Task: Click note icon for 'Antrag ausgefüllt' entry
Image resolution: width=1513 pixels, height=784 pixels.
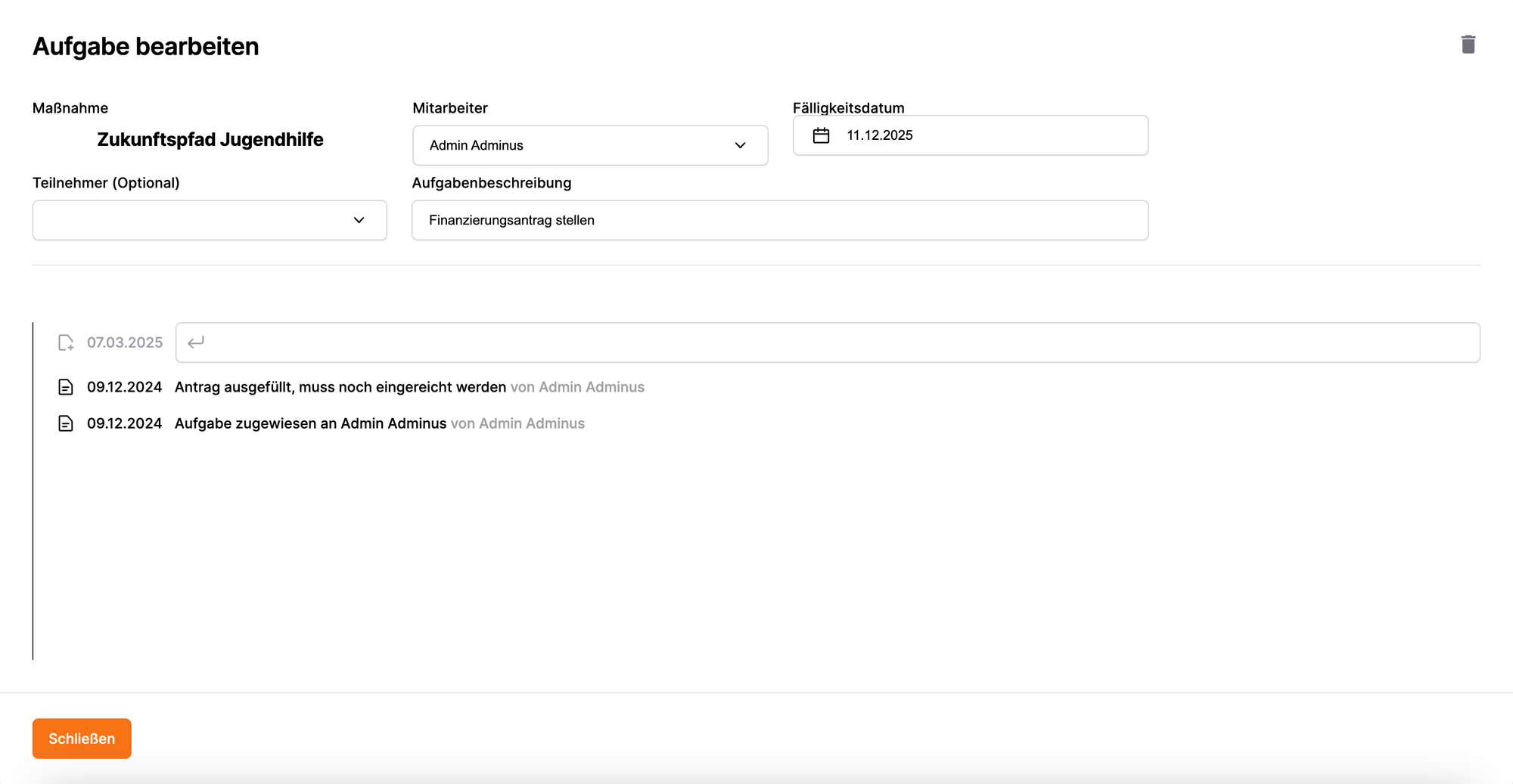Action: coord(66,387)
